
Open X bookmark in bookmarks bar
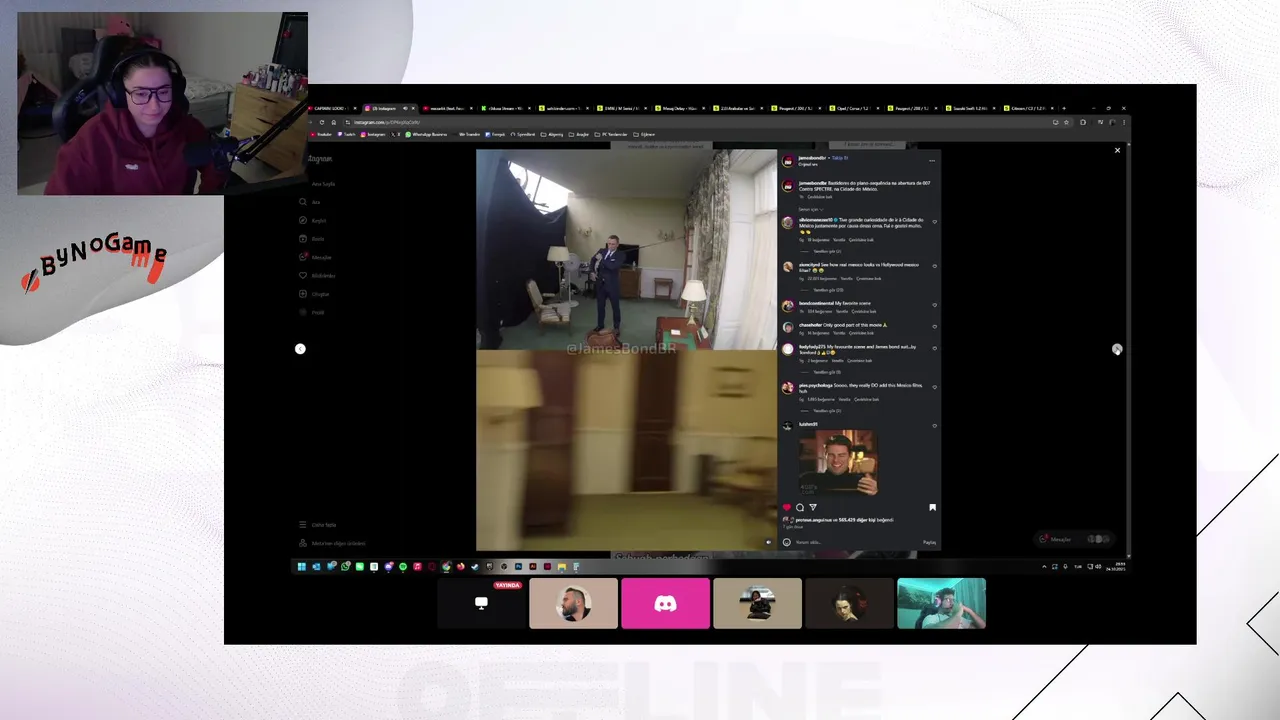tap(395, 134)
